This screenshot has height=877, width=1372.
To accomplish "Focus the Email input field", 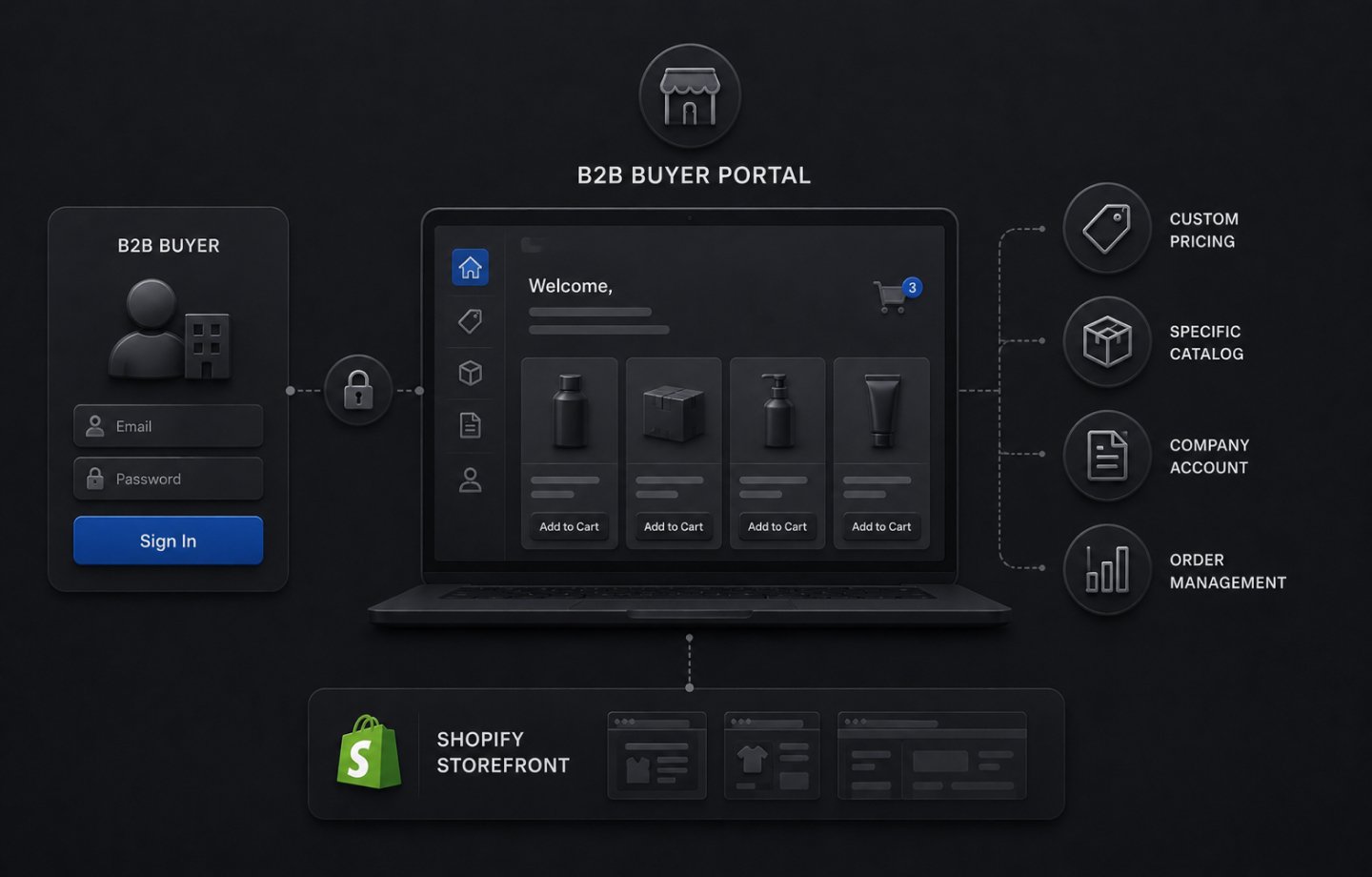I will pos(168,426).
